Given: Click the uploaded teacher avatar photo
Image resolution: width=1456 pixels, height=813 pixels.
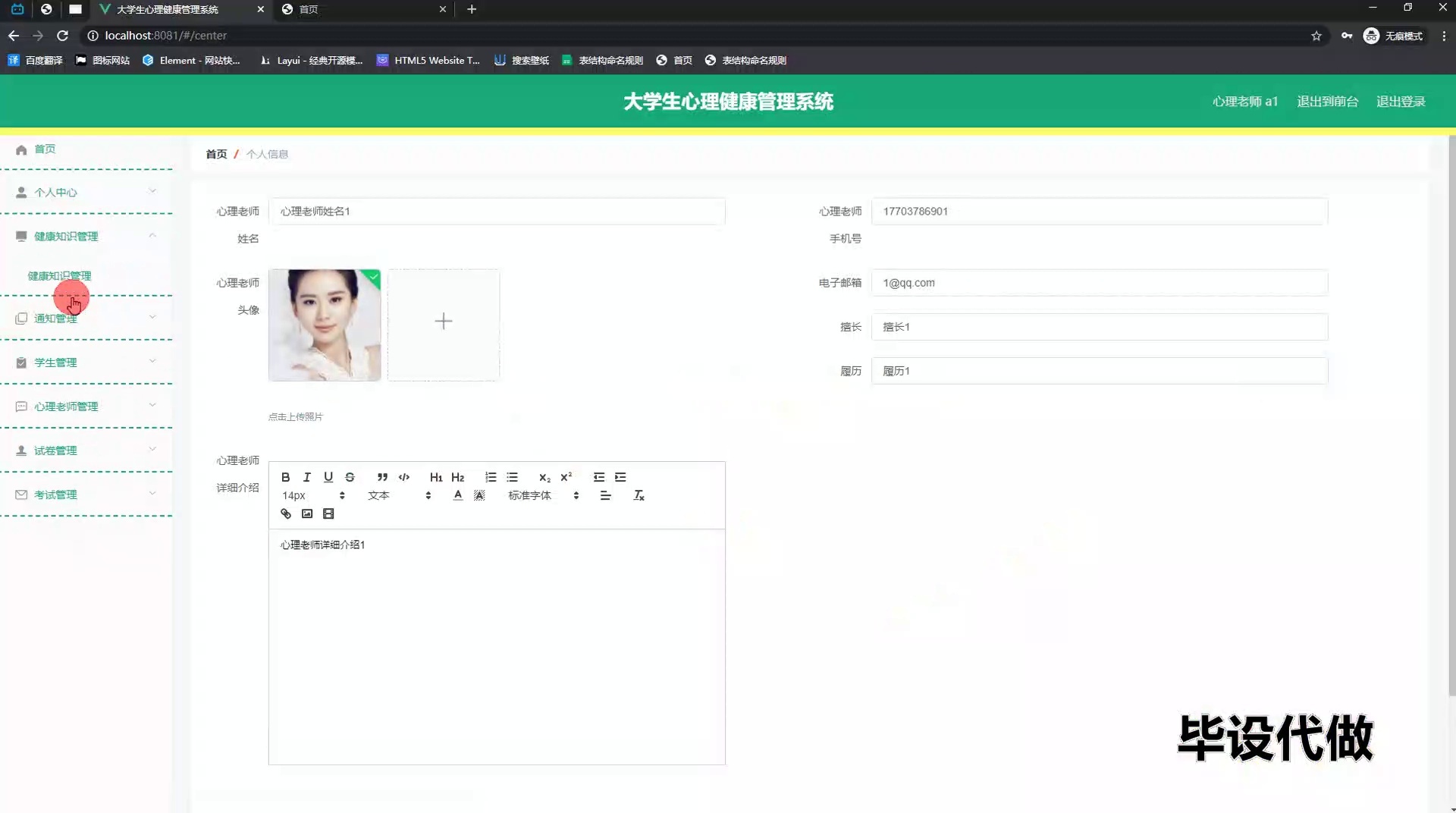Looking at the screenshot, I should pyautogui.click(x=325, y=325).
